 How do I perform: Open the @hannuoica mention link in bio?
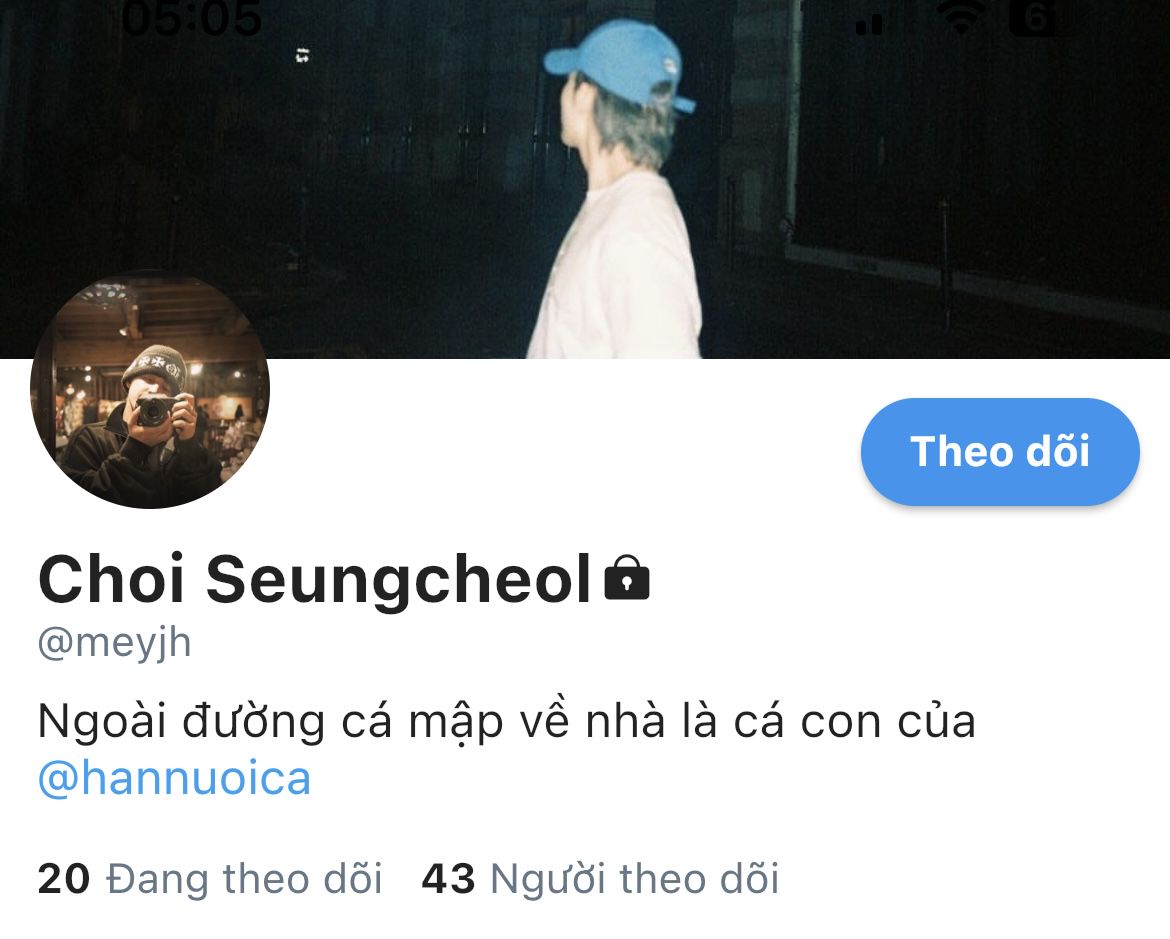[174, 778]
